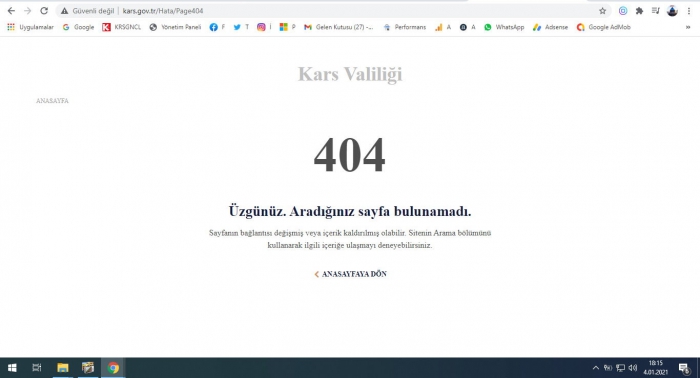Open Task View in the taskbar
Viewport: 700px width, 378px height.
(x=37, y=368)
